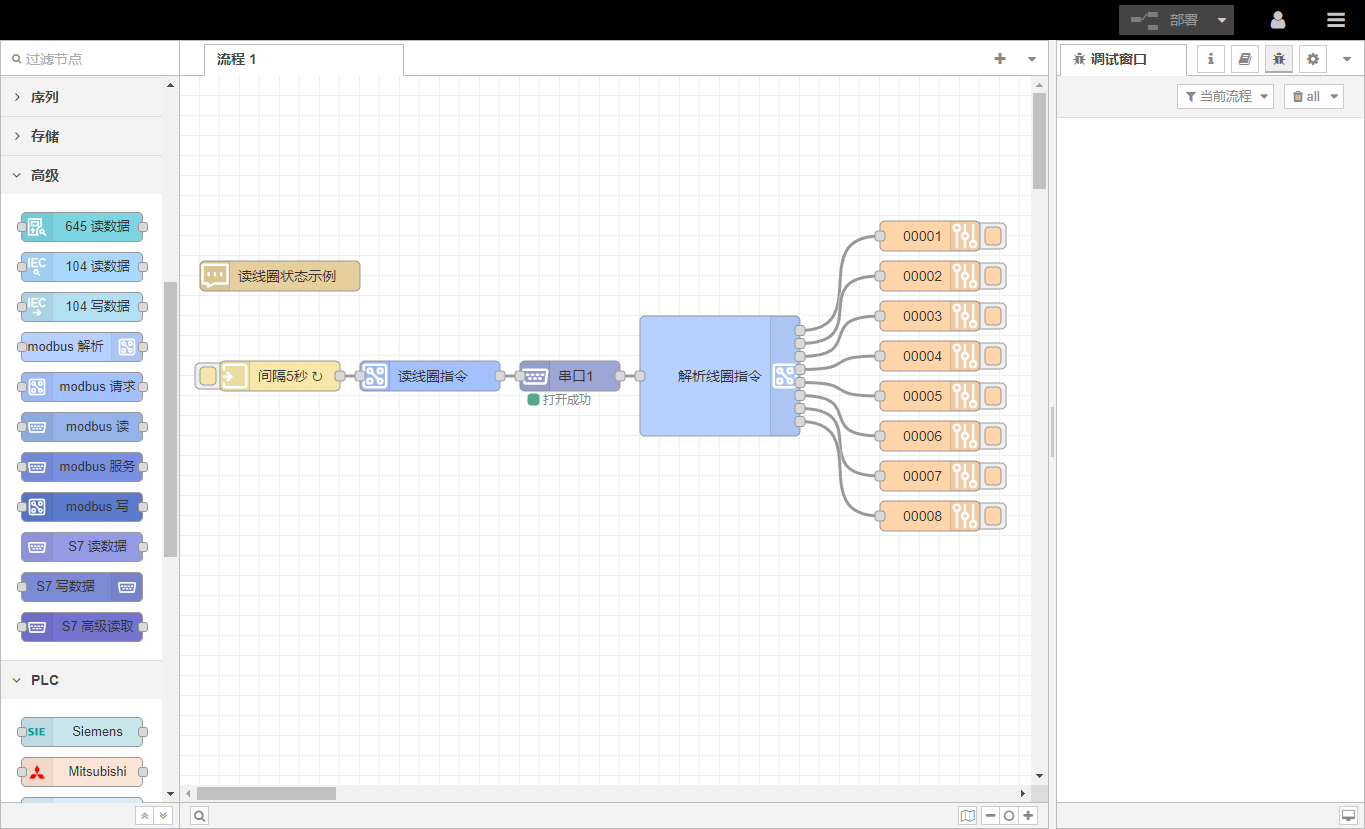Open the node information tab icon
Image resolution: width=1365 pixels, height=829 pixels.
coord(1211,59)
